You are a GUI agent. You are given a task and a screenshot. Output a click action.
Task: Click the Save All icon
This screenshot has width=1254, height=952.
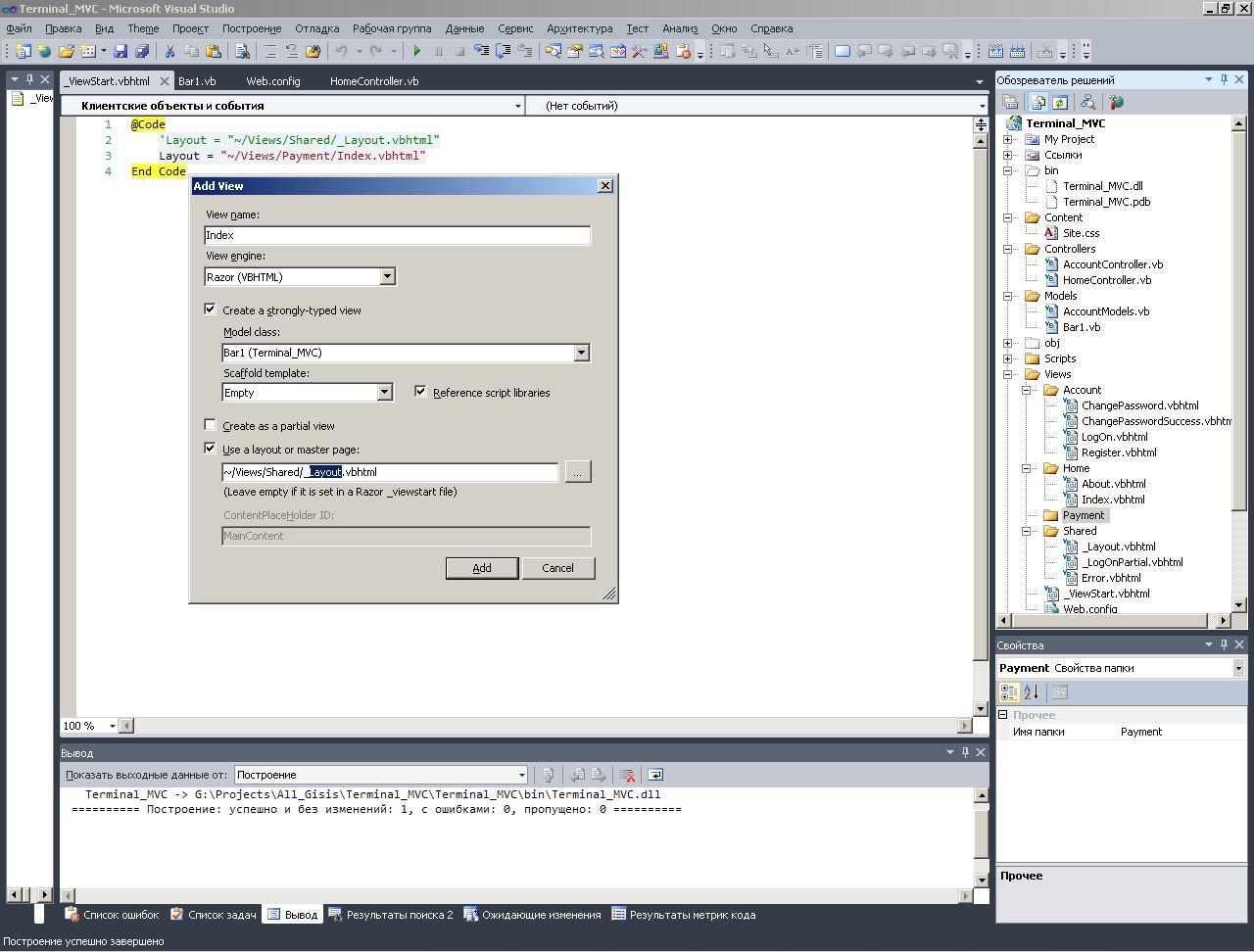tap(142, 51)
